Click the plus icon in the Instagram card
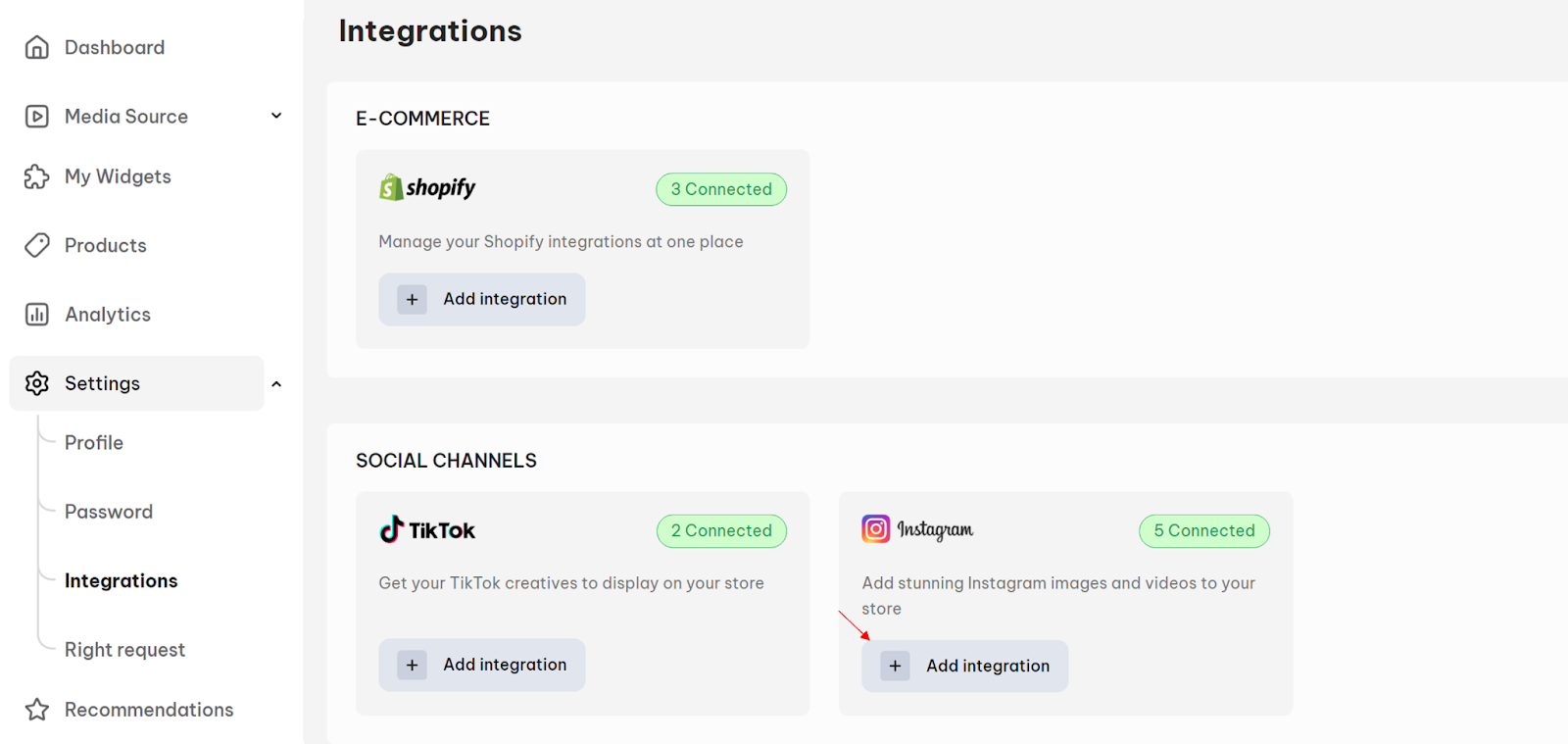 895,666
